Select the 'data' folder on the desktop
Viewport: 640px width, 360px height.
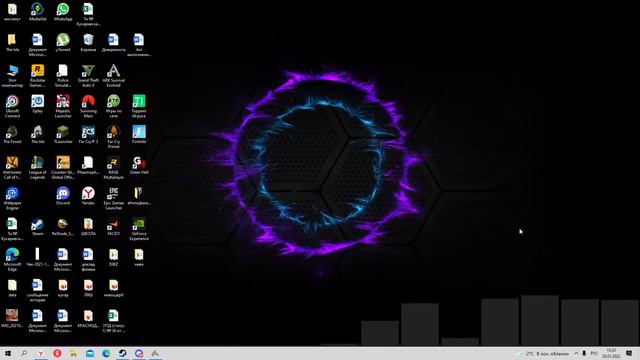(x=12, y=288)
